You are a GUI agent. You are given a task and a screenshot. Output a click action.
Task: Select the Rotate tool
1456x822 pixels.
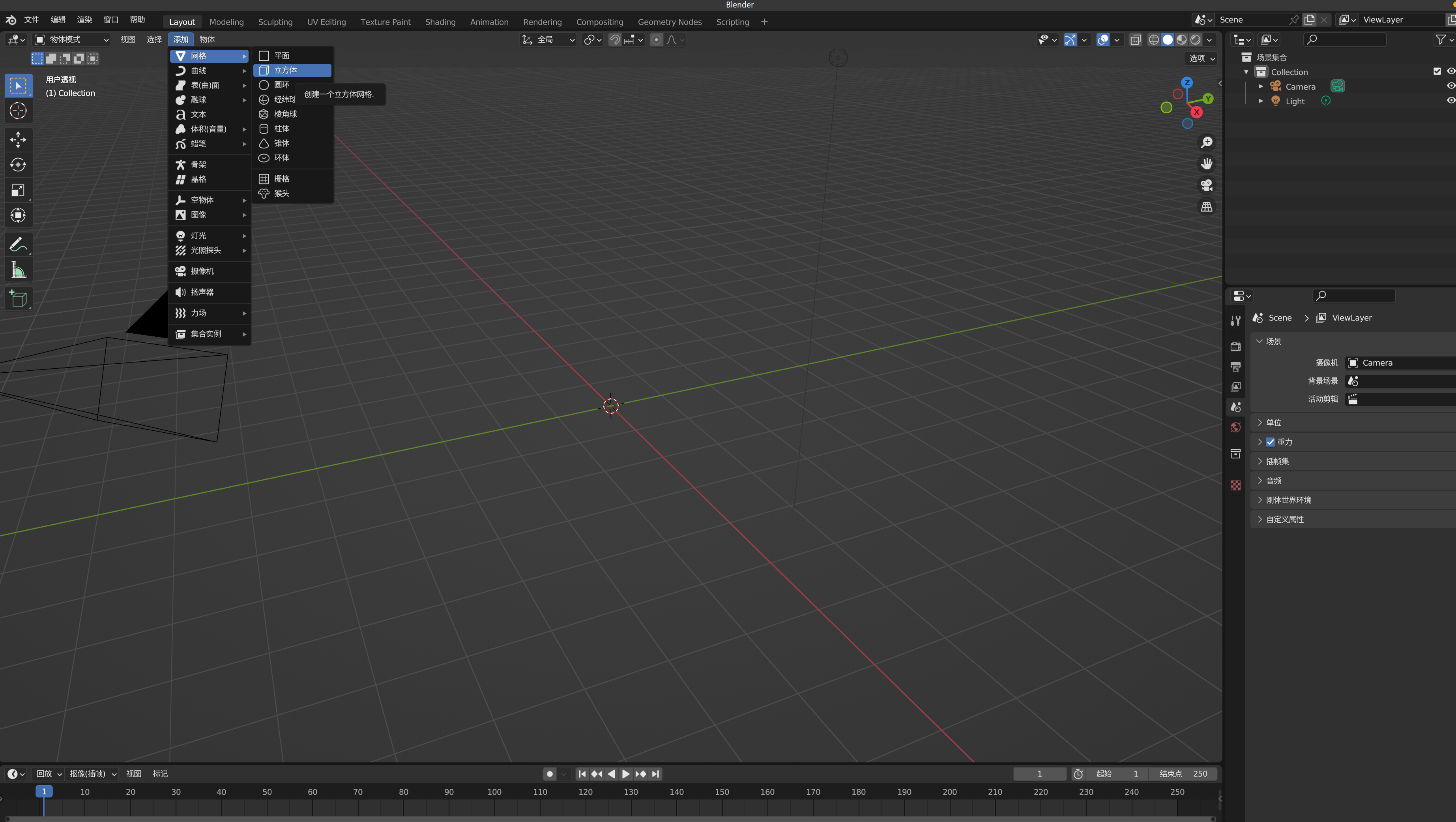click(18, 165)
